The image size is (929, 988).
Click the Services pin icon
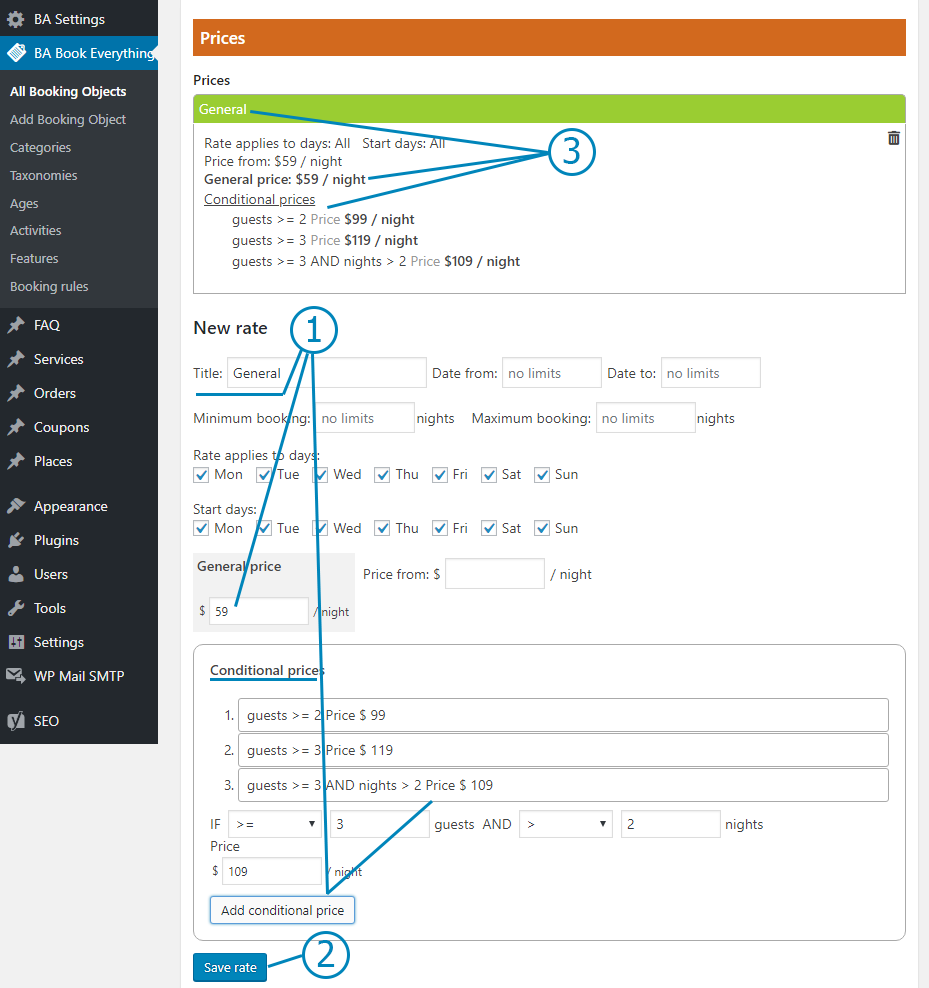pyautogui.click(x=16, y=359)
